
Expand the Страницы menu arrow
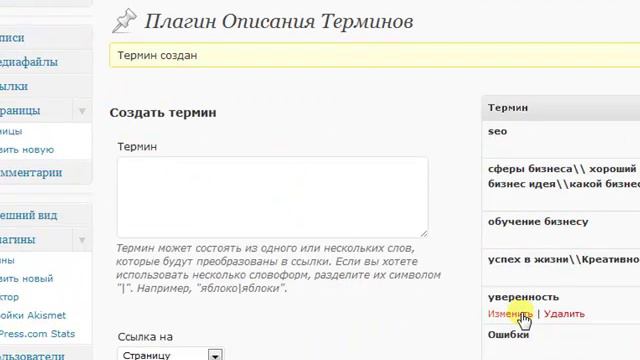[x=82, y=111]
